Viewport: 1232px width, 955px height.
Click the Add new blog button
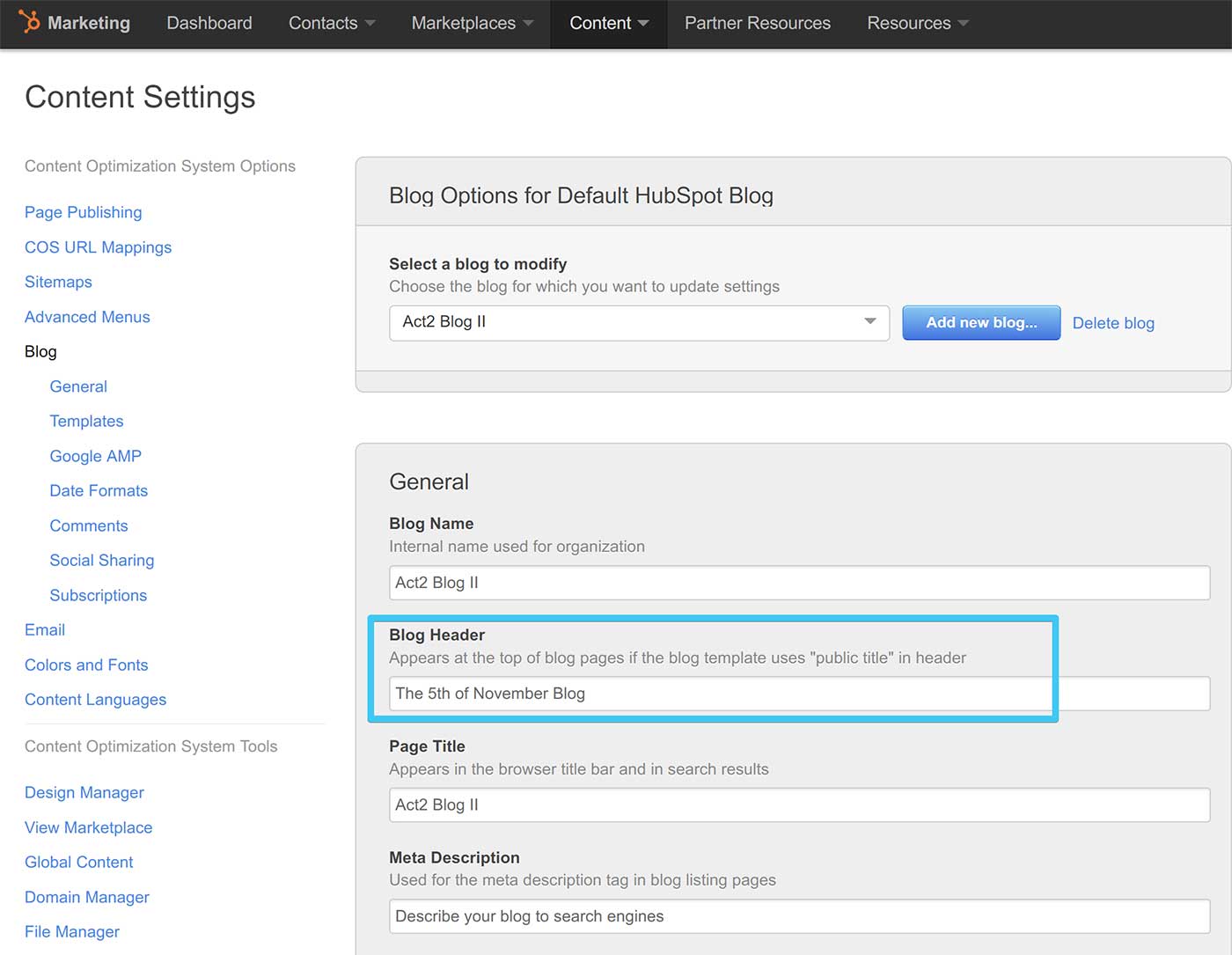point(980,322)
